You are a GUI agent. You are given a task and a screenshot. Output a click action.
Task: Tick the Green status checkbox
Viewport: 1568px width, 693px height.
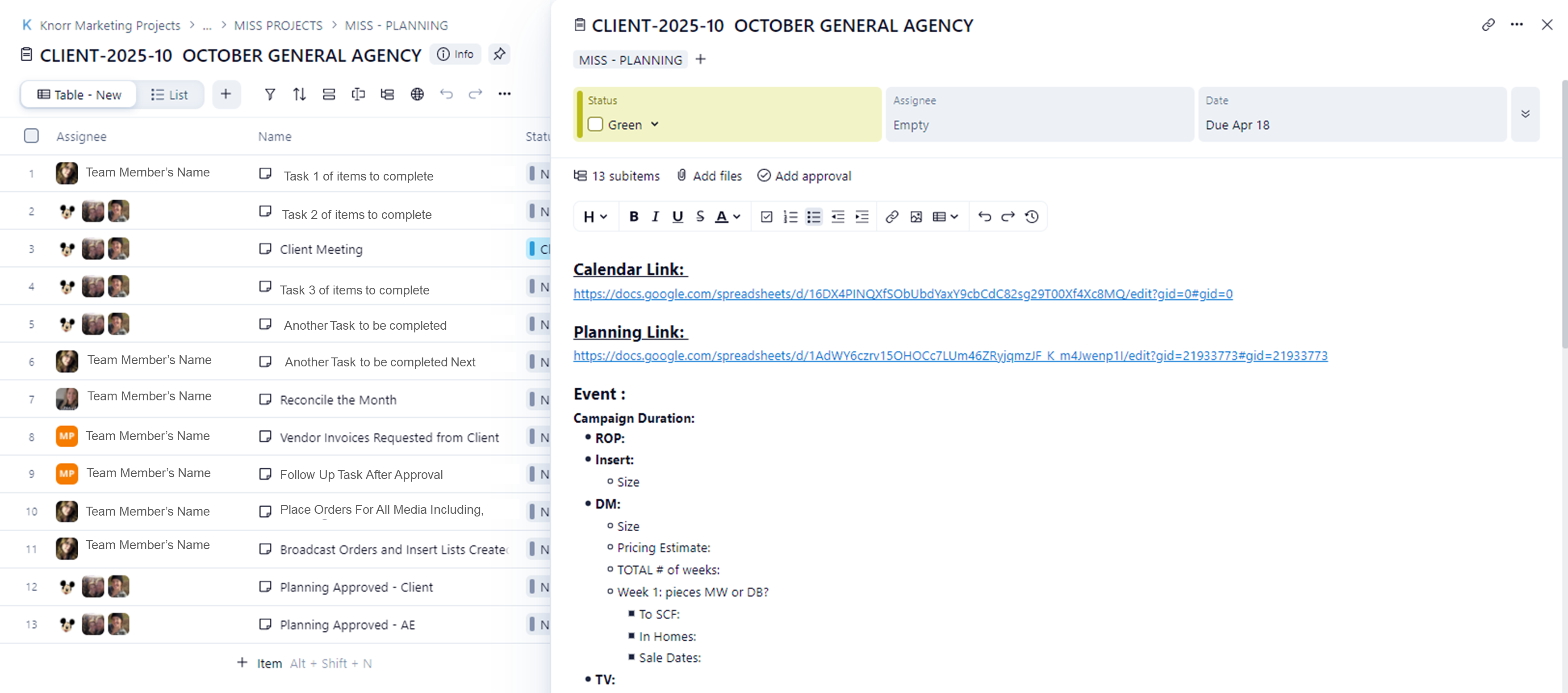pos(595,125)
